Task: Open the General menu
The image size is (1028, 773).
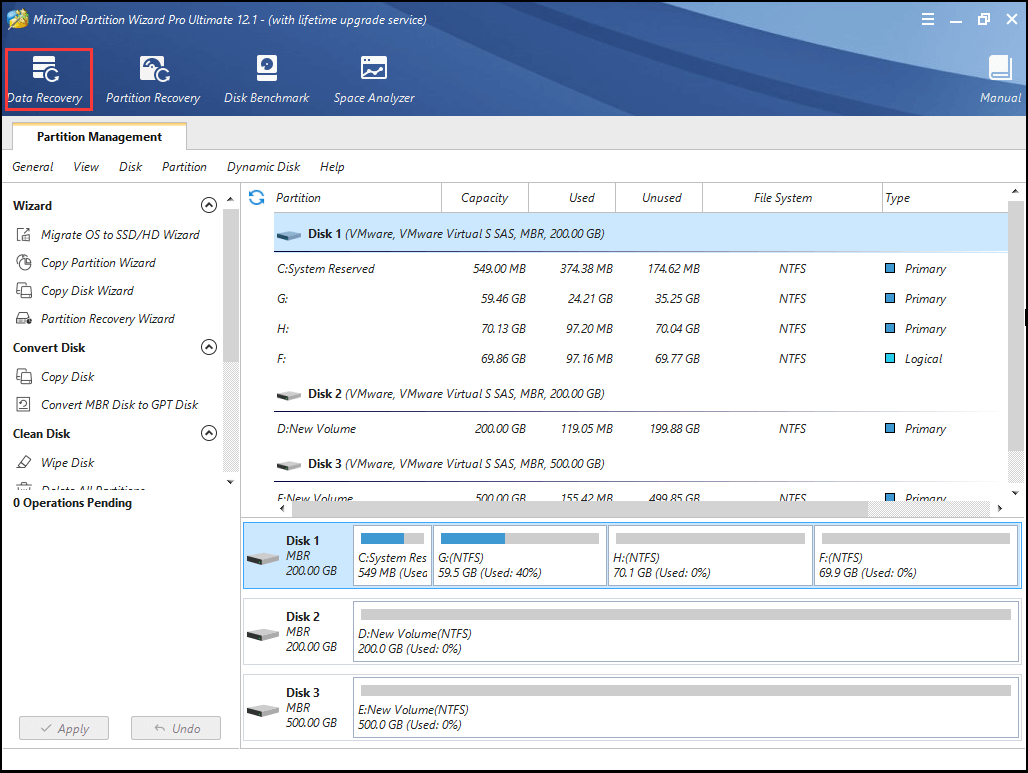Action: pyautogui.click(x=33, y=167)
